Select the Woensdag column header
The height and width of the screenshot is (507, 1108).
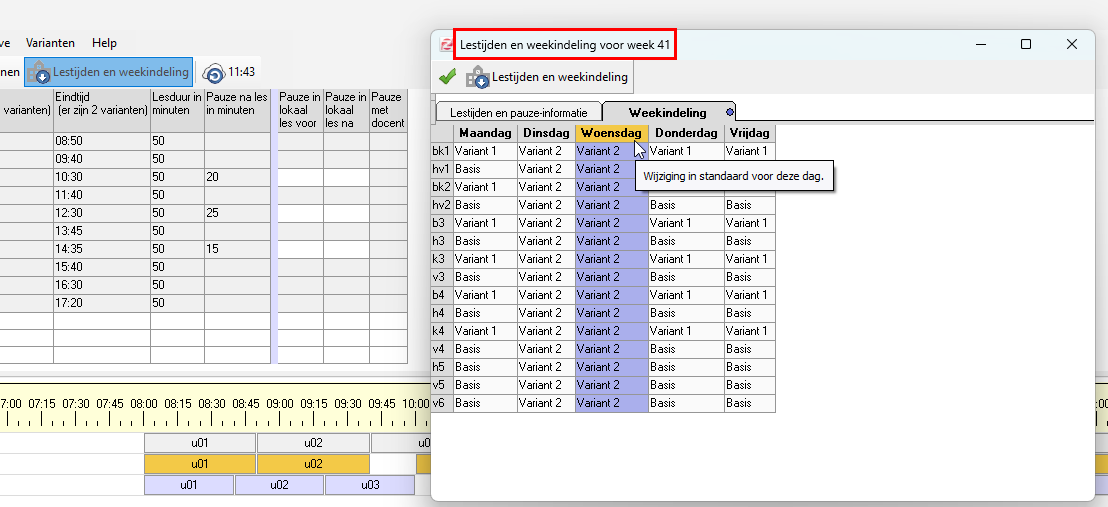[x=611, y=133]
